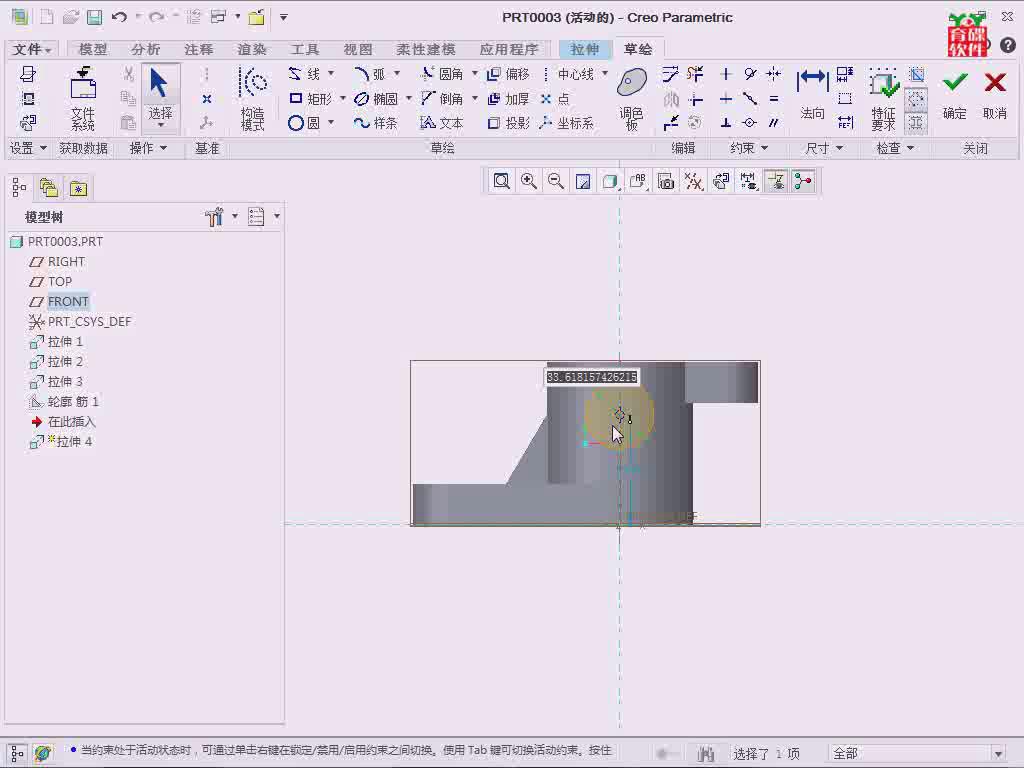This screenshot has height=768, width=1024.
Task: Click the Saved Orientations camera icon
Action: click(666, 181)
